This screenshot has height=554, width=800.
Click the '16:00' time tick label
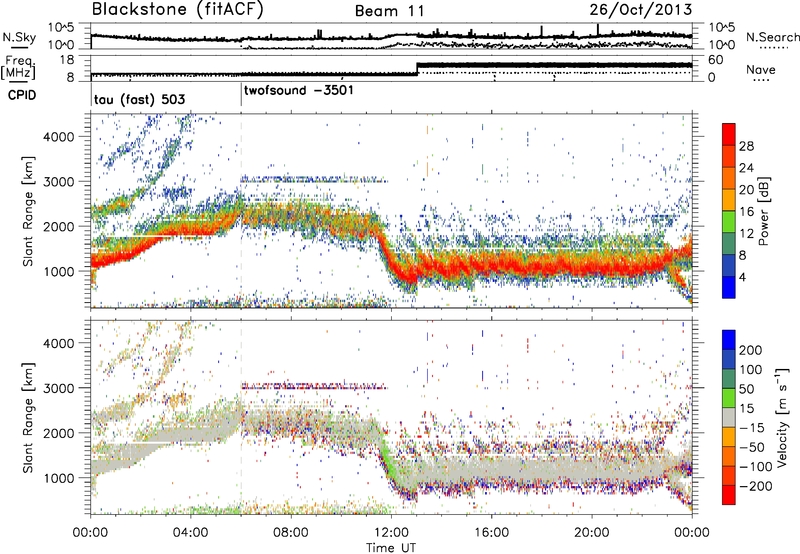(491, 533)
